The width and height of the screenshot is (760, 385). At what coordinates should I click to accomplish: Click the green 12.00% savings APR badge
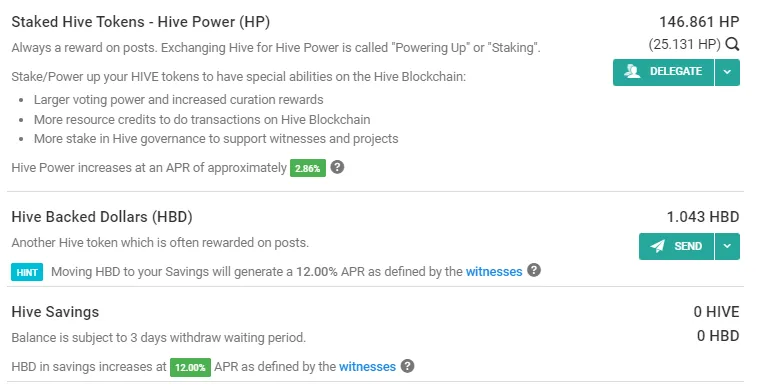190,368
